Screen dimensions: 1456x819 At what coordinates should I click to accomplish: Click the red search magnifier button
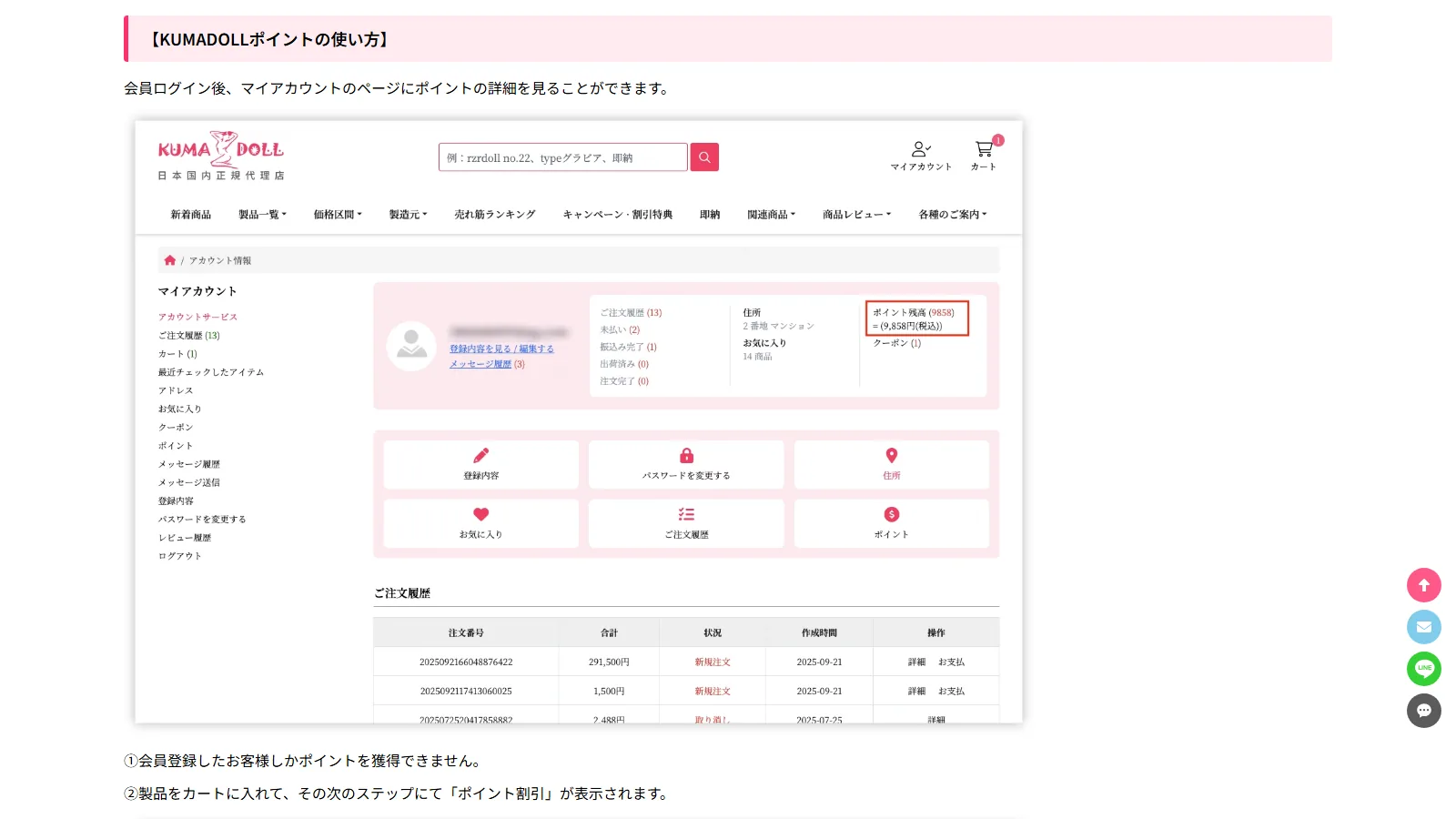click(x=704, y=157)
